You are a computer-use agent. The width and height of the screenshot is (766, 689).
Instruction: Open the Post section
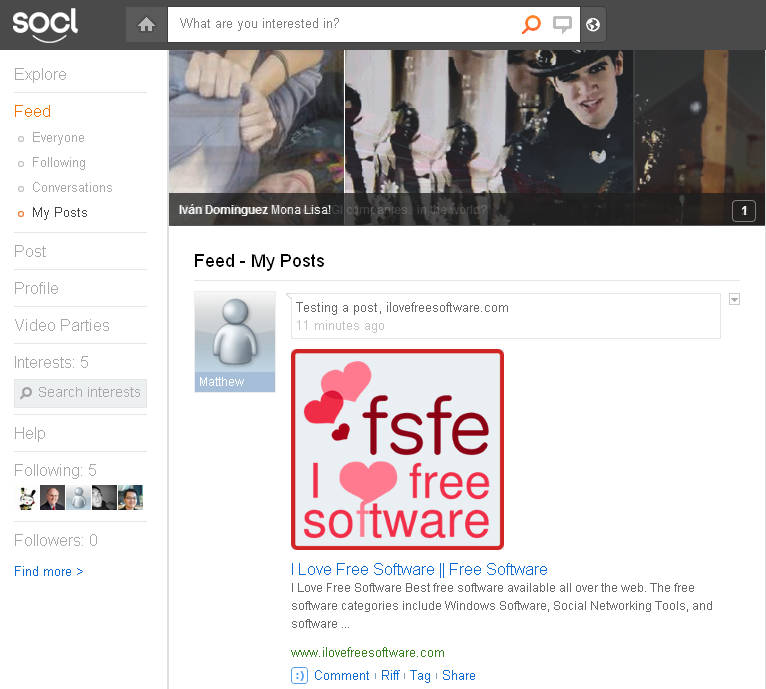(30, 251)
